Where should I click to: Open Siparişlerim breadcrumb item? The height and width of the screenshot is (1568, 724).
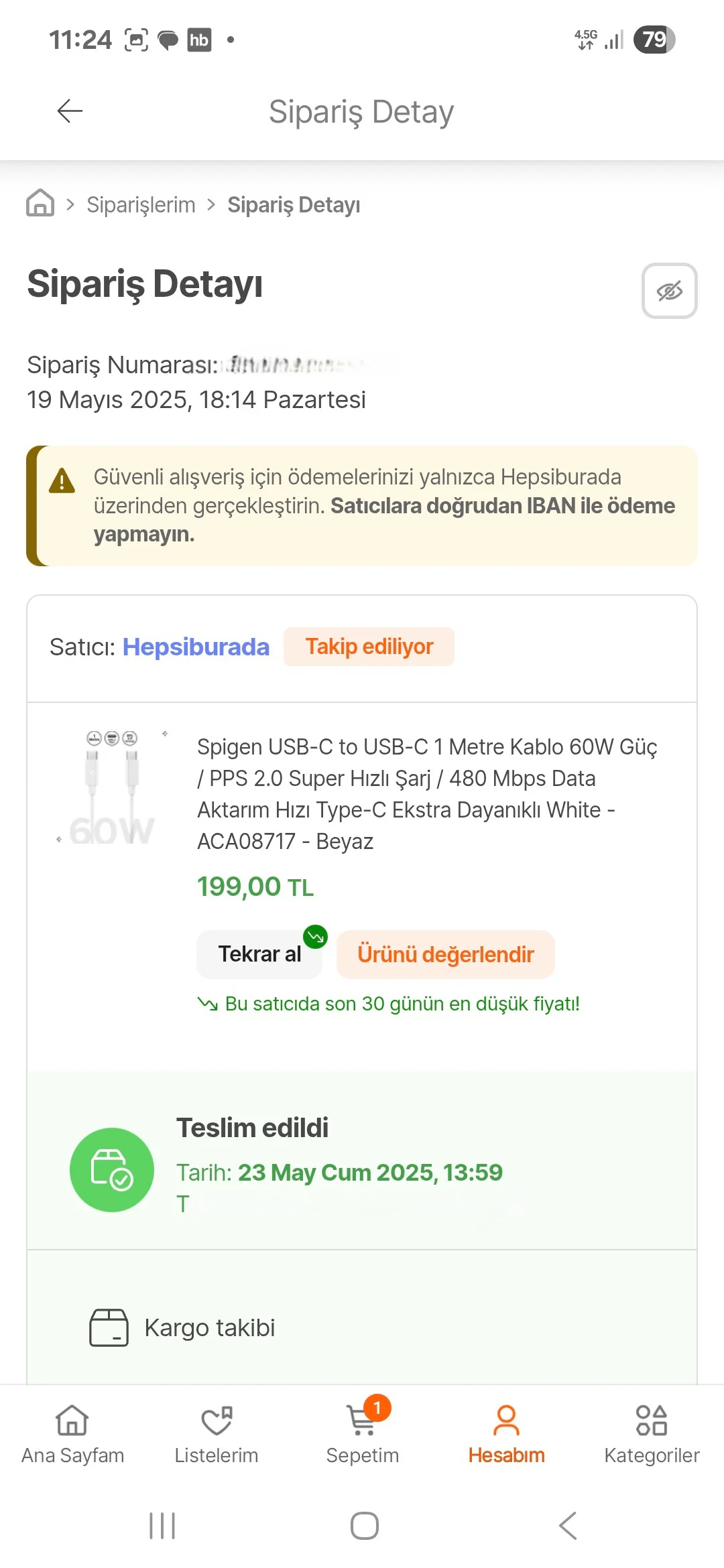pyautogui.click(x=141, y=204)
